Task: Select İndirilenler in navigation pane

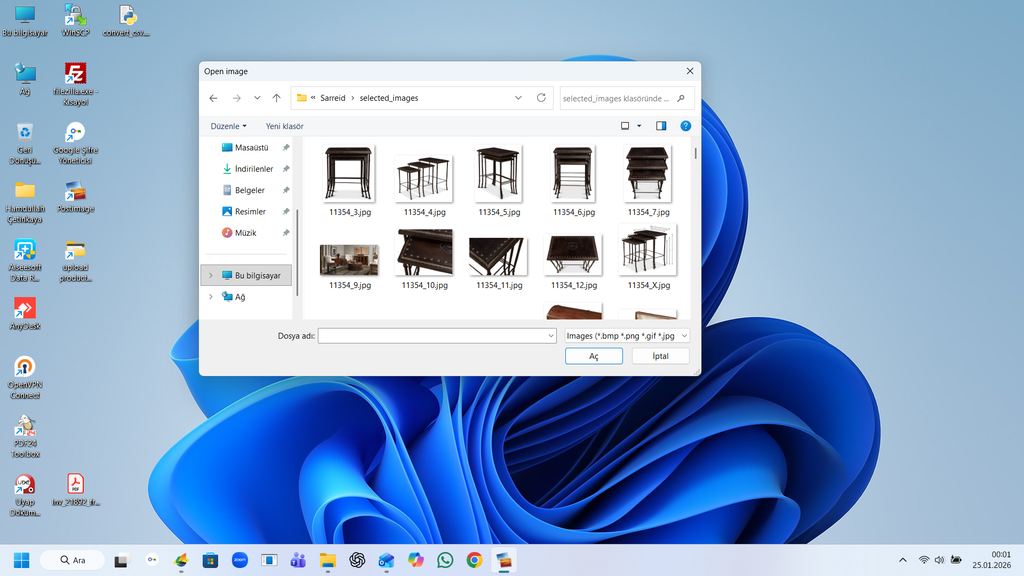Action: point(253,168)
